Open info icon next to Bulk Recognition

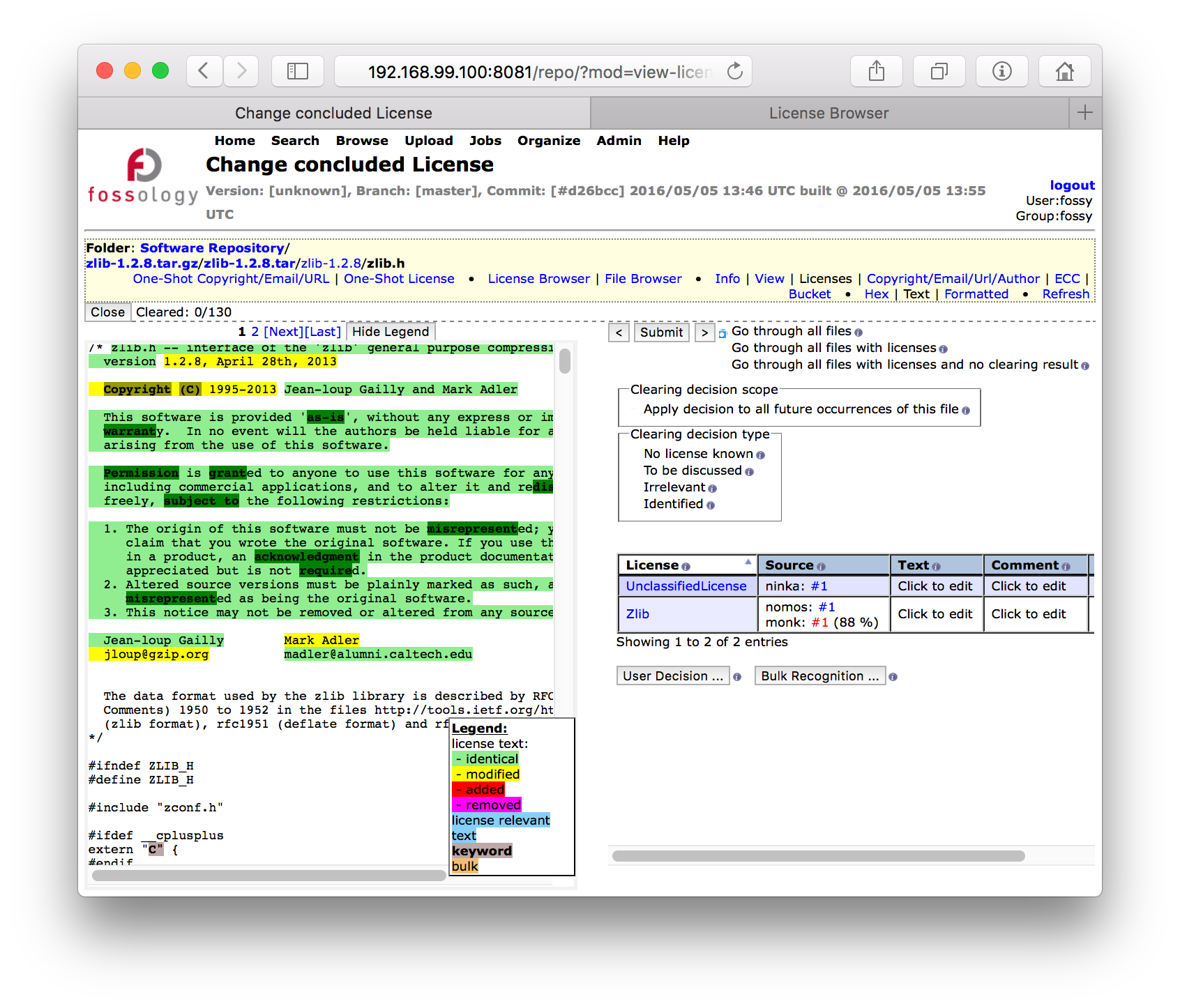[x=893, y=678]
